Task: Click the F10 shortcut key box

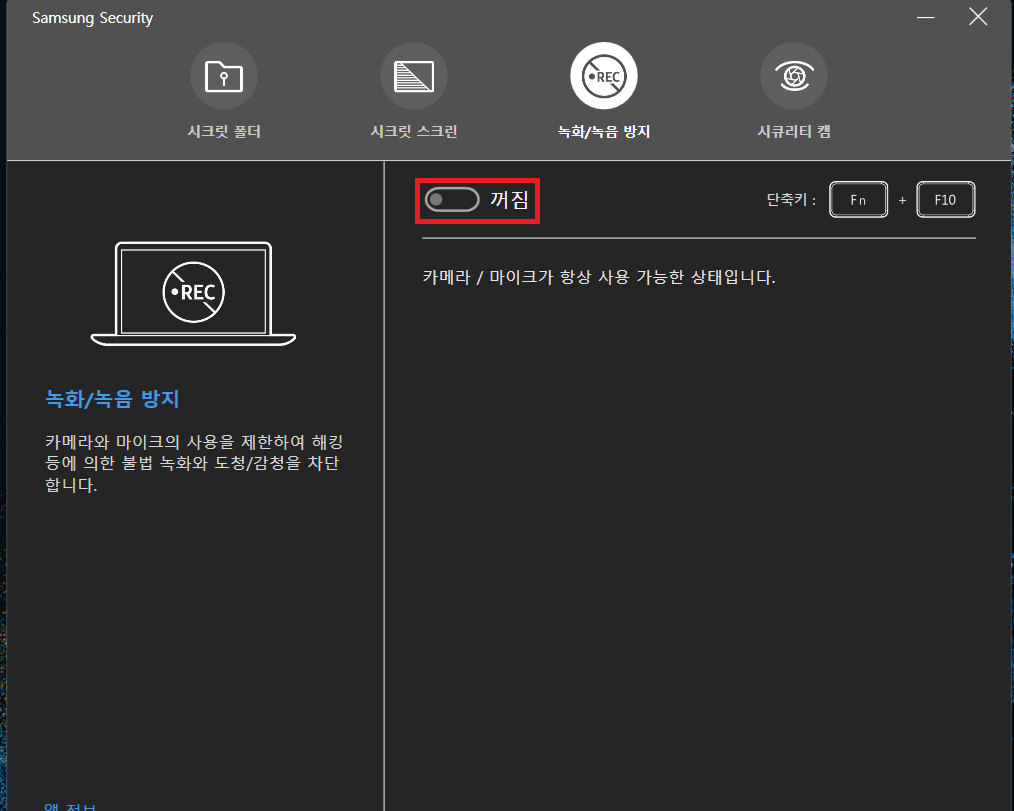Action: (x=945, y=200)
